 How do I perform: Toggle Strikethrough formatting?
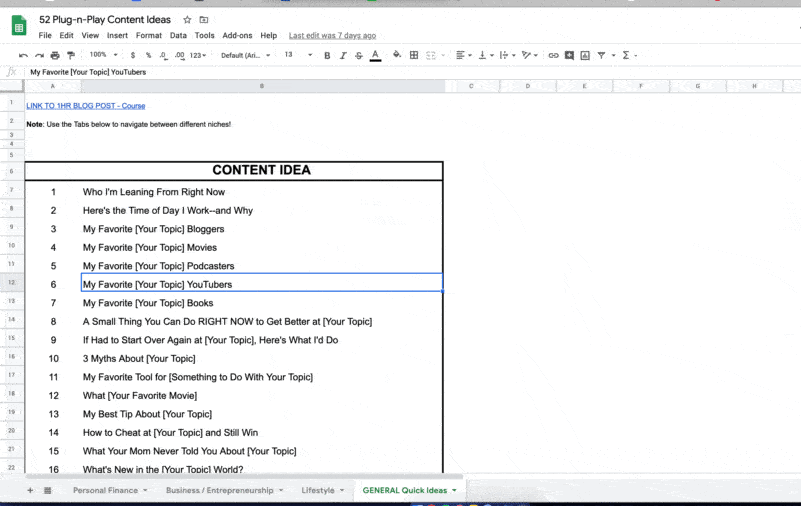359,55
